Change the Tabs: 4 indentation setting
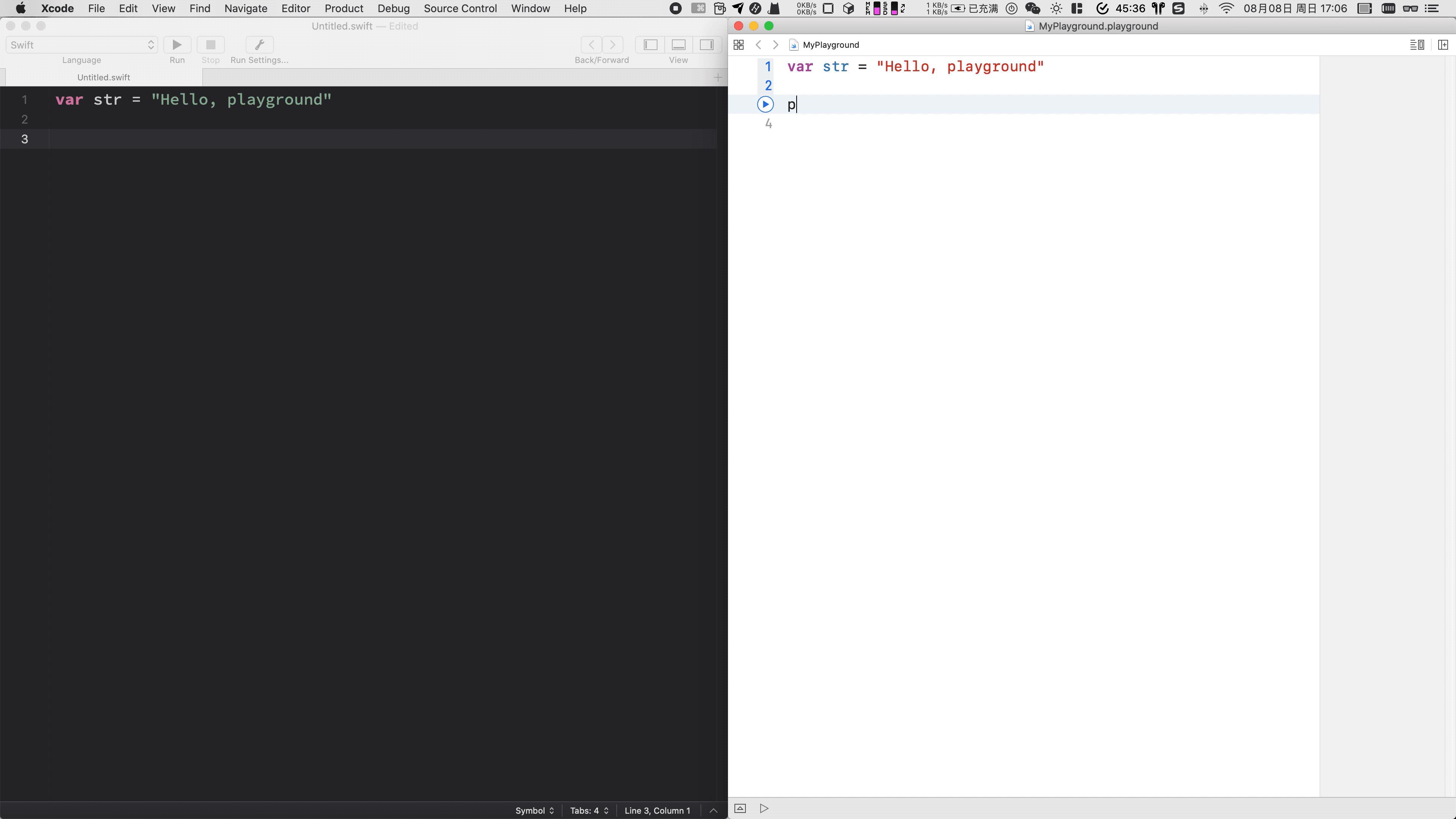 (589, 811)
